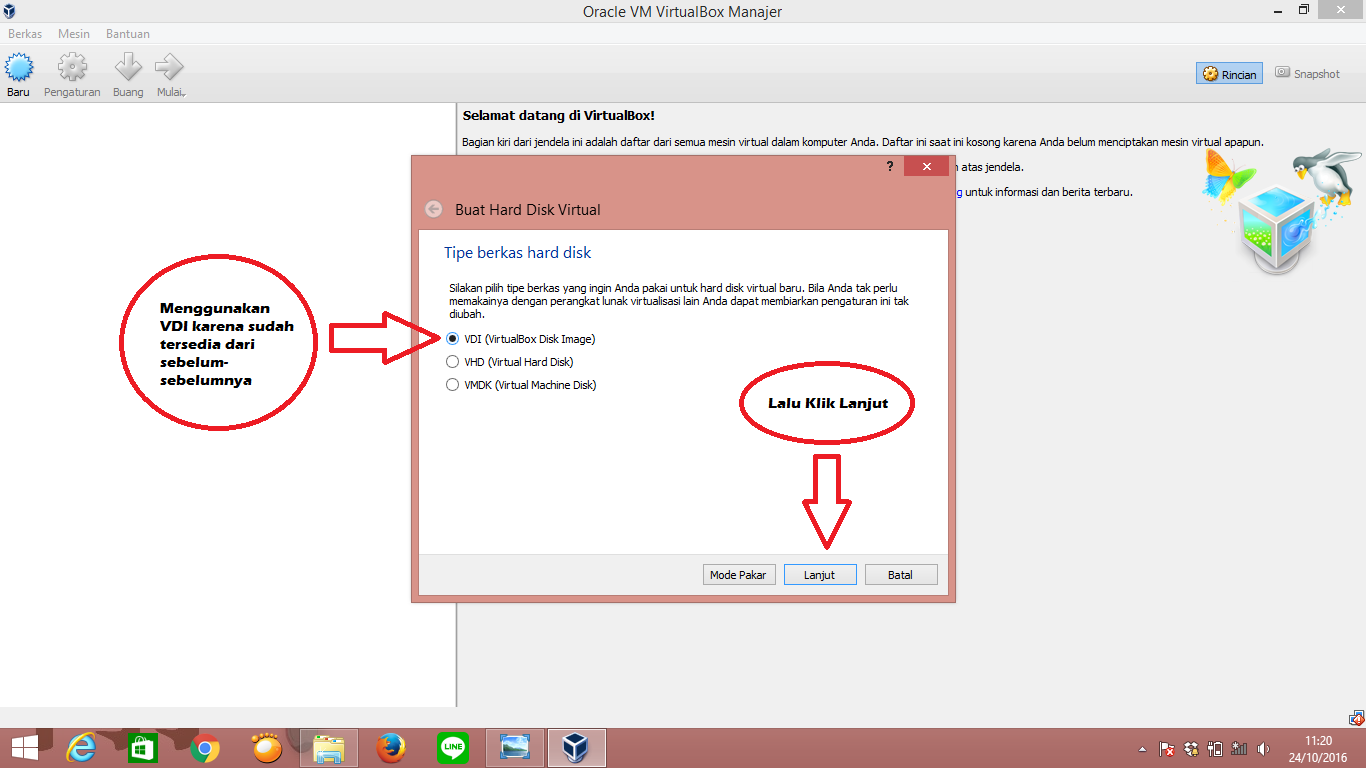Switch to the Snapshot view

[x=1307, y=74]
